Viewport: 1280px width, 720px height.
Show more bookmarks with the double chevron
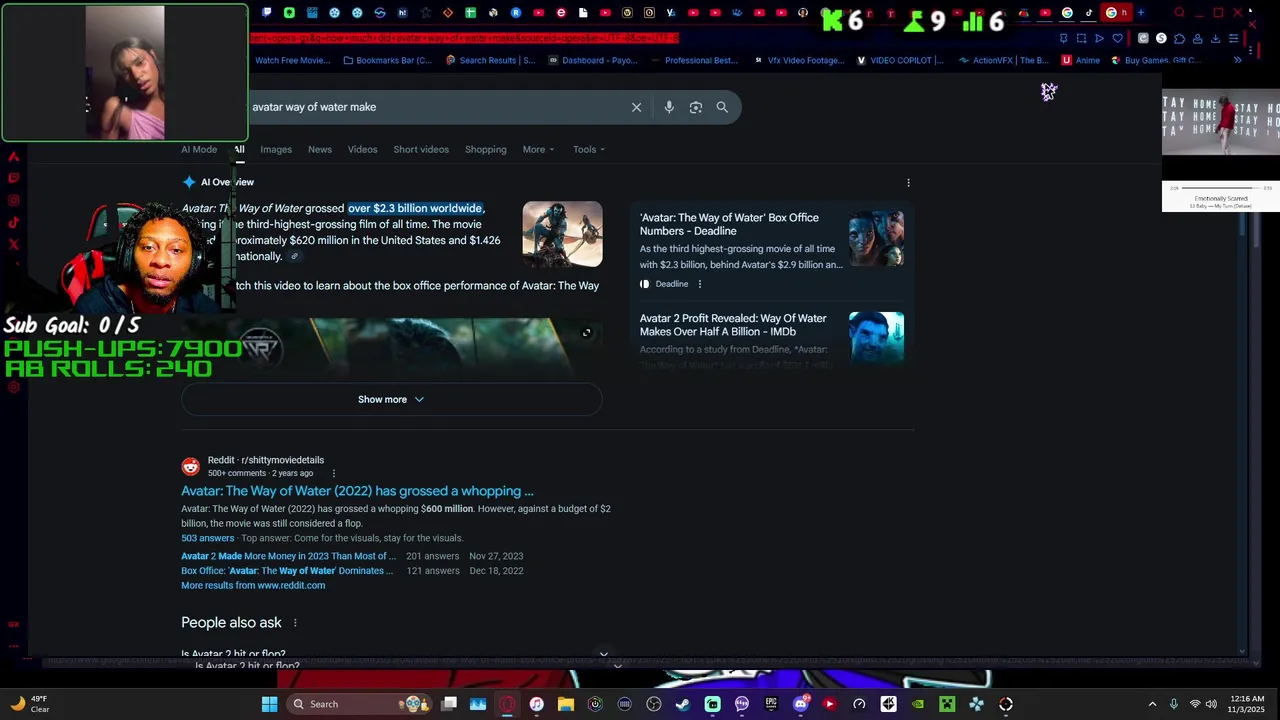[1237, 60]
